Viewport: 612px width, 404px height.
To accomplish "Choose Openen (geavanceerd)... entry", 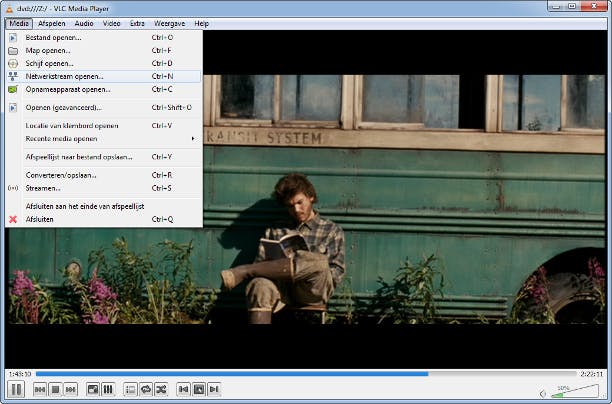I will coord(104,107).
